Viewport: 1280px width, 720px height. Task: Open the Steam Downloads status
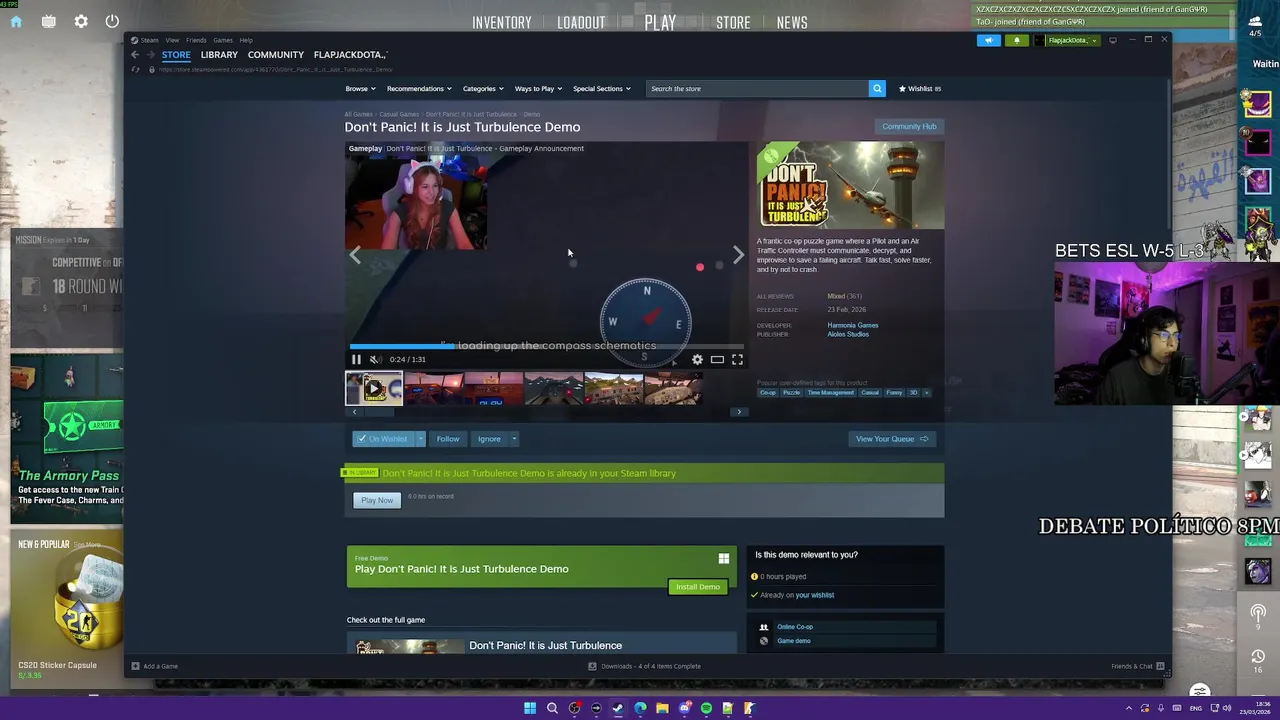644,666
